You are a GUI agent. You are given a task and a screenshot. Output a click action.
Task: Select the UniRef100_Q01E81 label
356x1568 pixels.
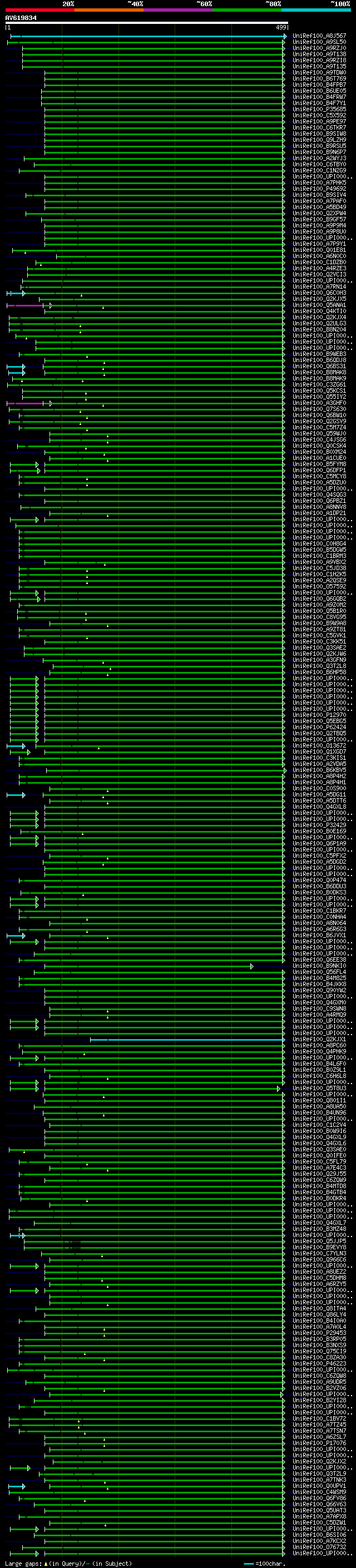[x=319, y=250]
